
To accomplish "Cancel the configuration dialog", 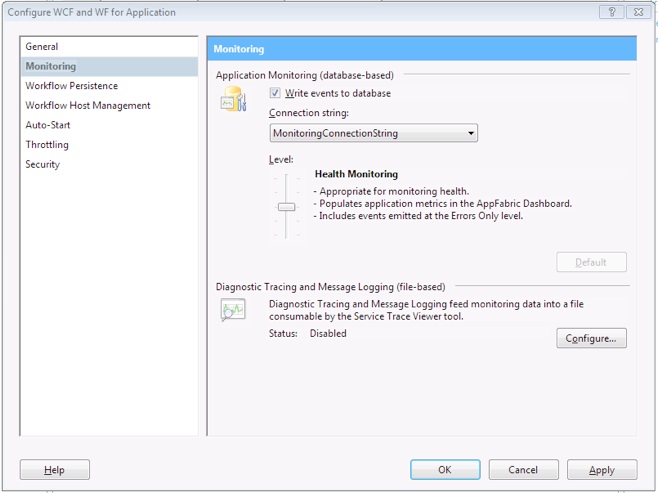I will click(523, 469).
